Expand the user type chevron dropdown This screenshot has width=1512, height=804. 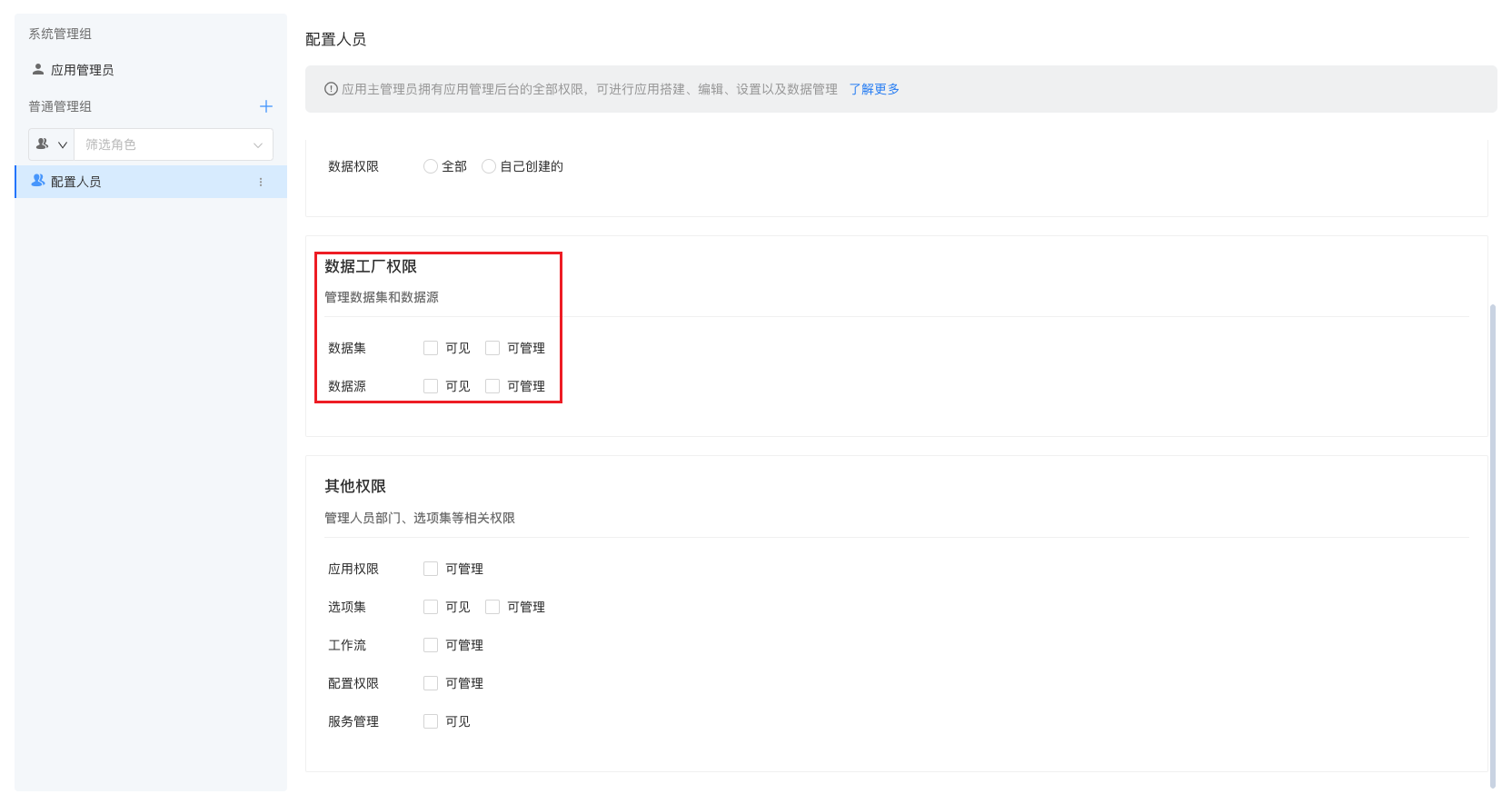(x=63, y=144)
